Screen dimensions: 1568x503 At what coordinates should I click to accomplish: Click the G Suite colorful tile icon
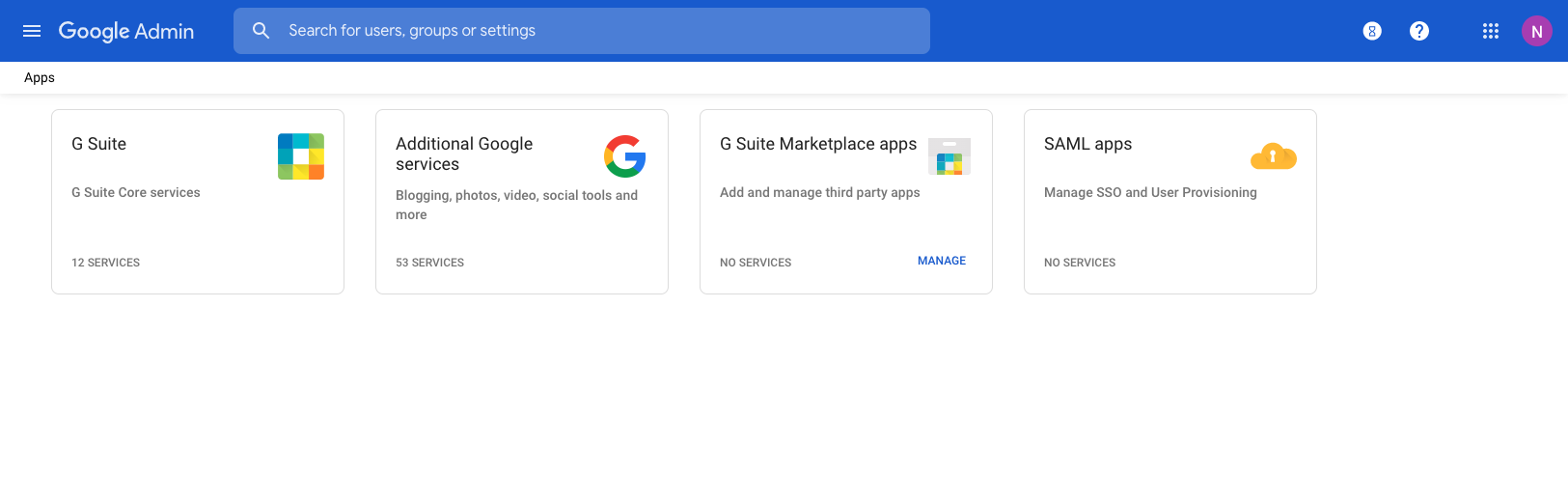[x=301, y=156]
